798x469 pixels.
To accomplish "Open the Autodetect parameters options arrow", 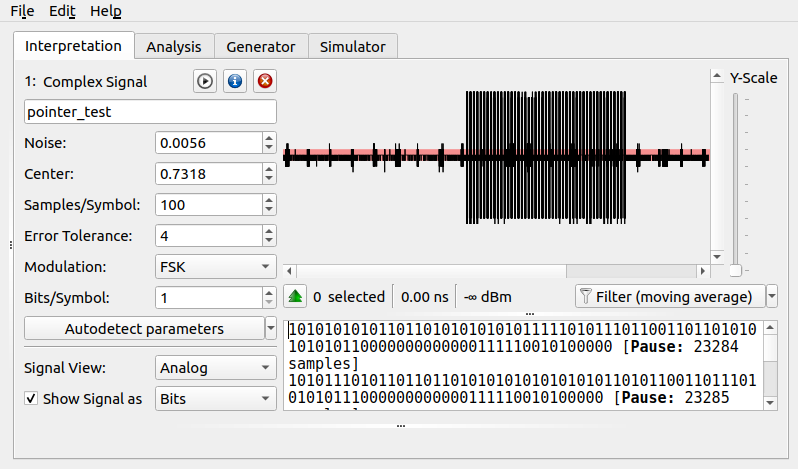I will [x=270, y=329].
